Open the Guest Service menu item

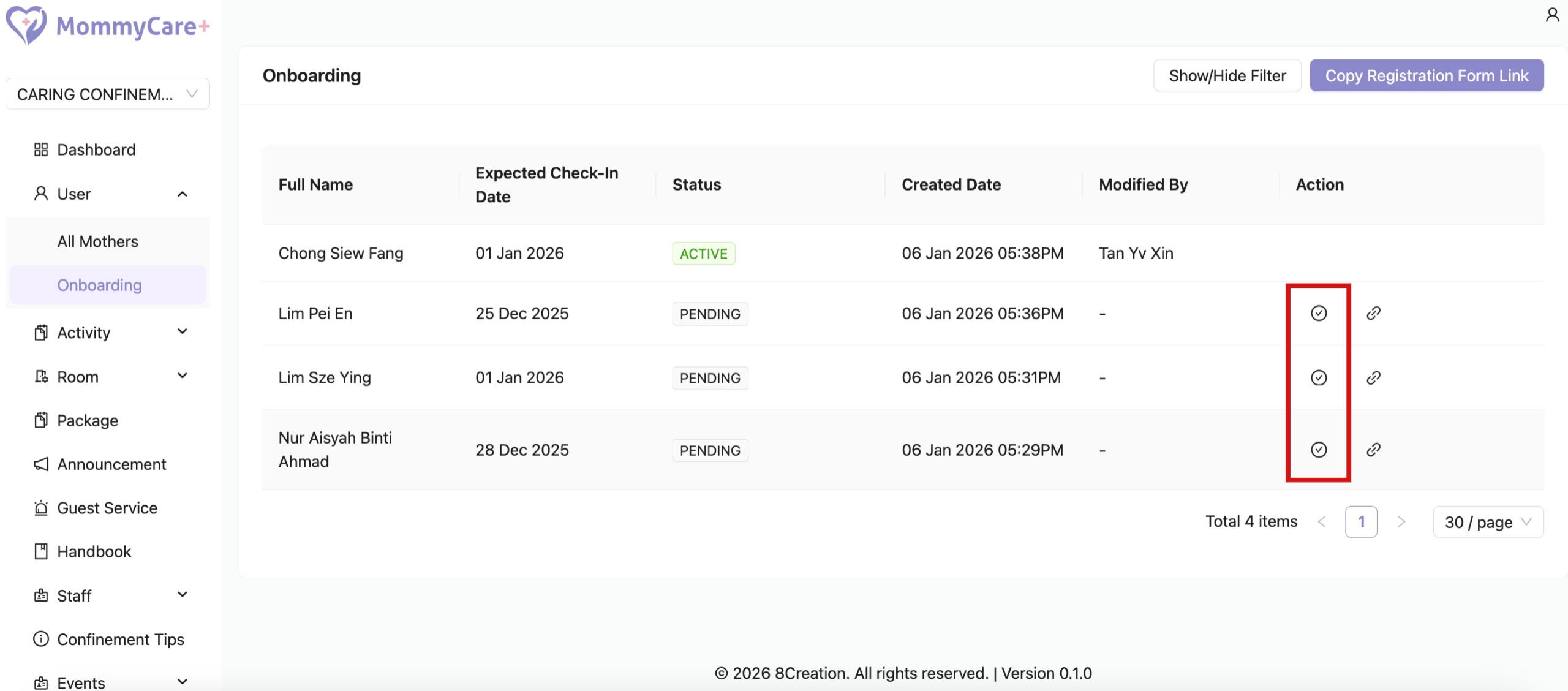[107, 508]
